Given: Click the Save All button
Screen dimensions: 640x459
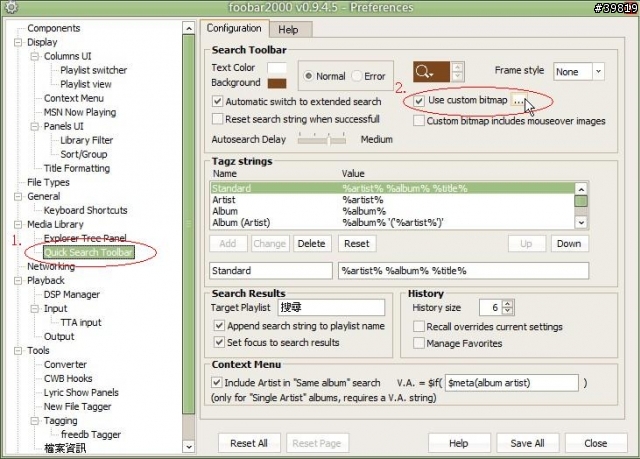Looking at the screenshot, I should pos(527,443).
